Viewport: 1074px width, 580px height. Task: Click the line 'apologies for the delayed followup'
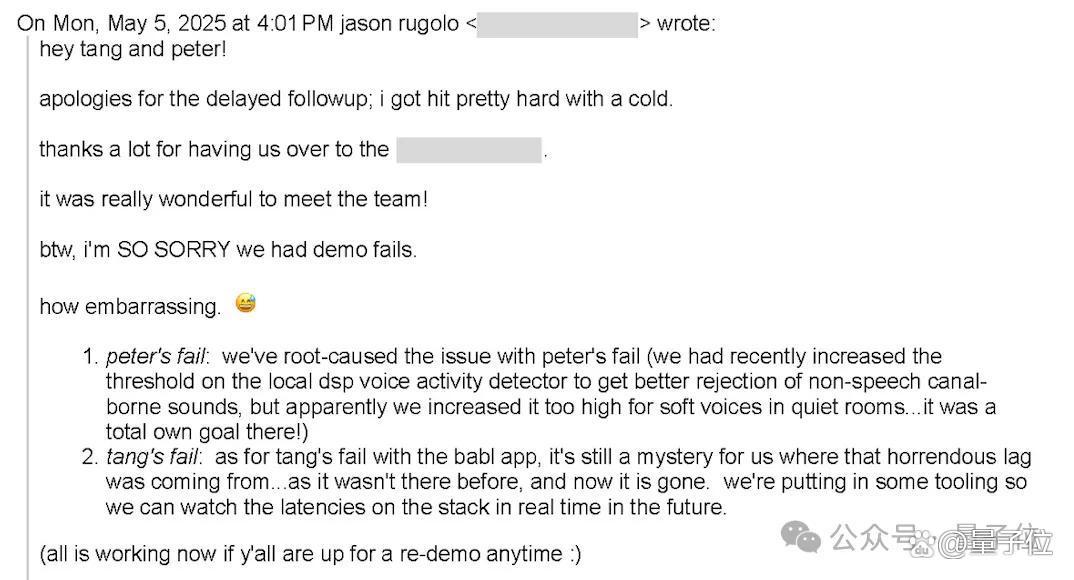[356, 99]
